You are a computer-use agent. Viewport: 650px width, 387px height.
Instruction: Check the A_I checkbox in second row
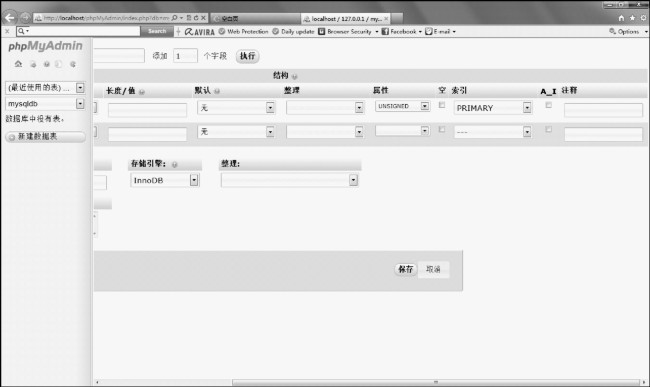[548, 129]
